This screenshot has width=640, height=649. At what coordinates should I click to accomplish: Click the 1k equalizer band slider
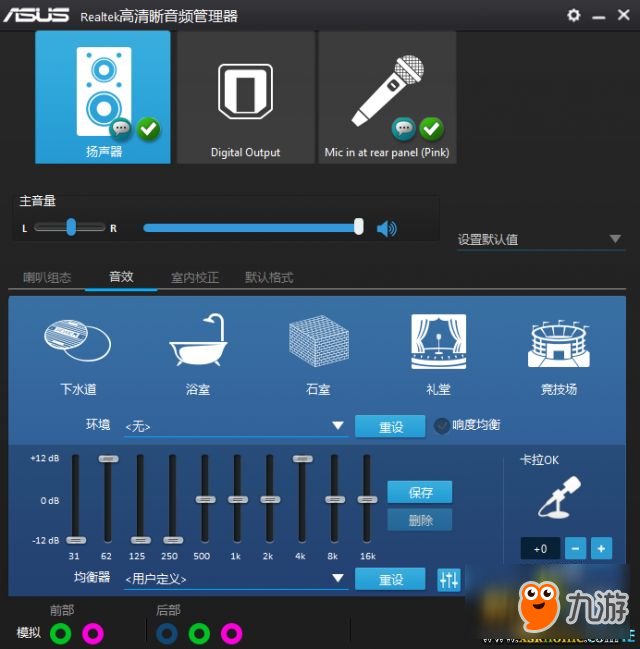pyautogui.click(x=238, y=500)
